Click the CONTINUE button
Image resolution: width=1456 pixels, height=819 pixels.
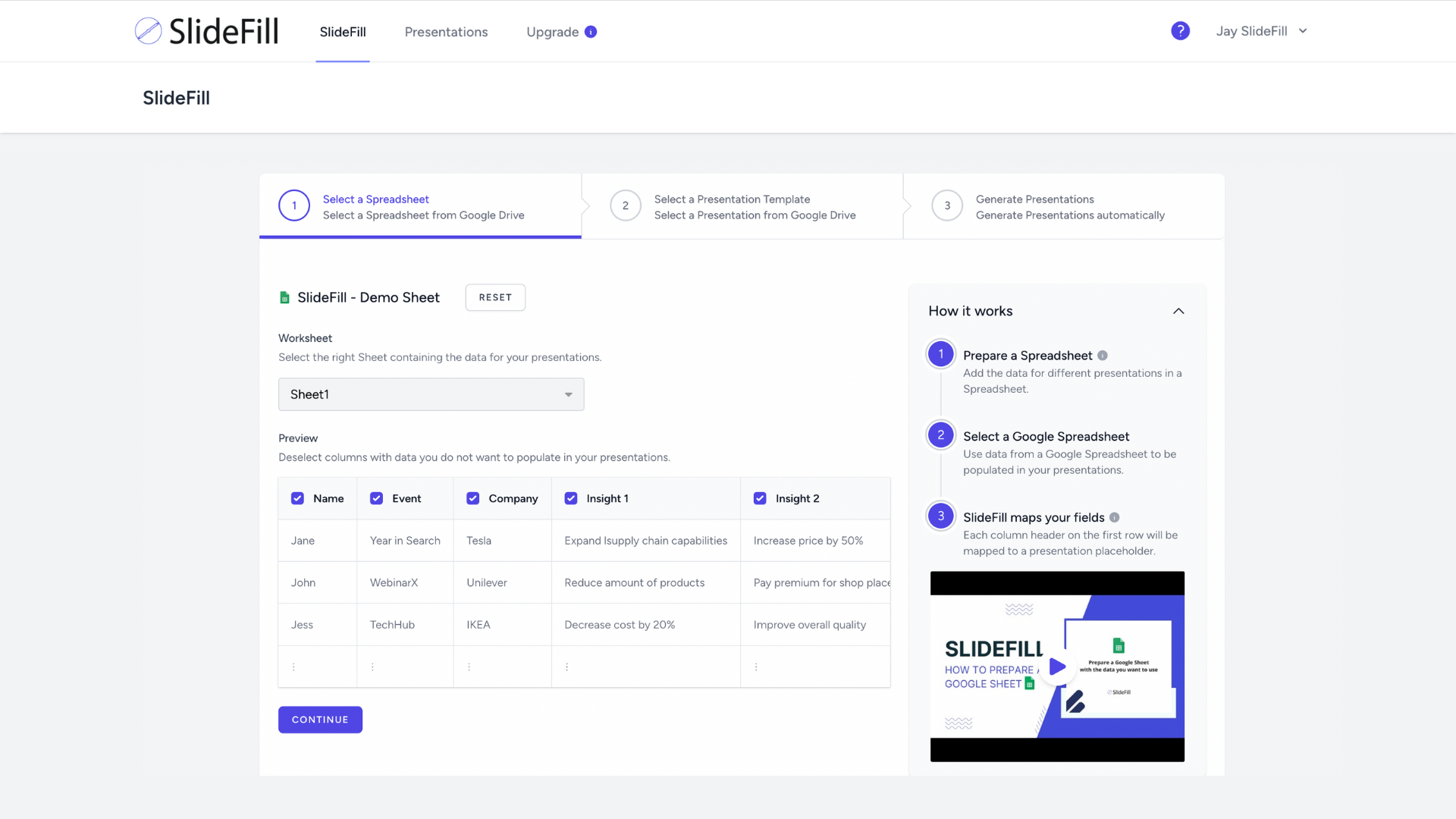point(320,720)
